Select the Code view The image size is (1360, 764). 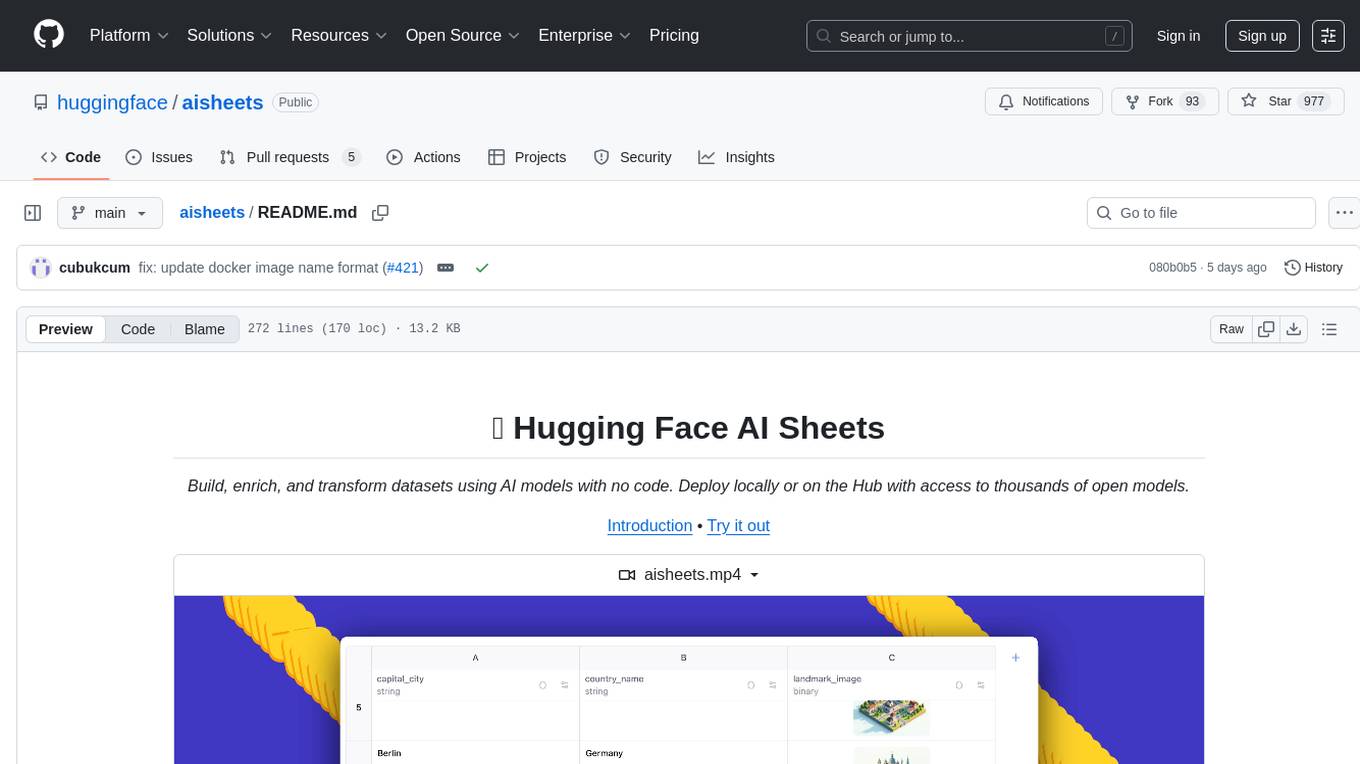(138, 329)
